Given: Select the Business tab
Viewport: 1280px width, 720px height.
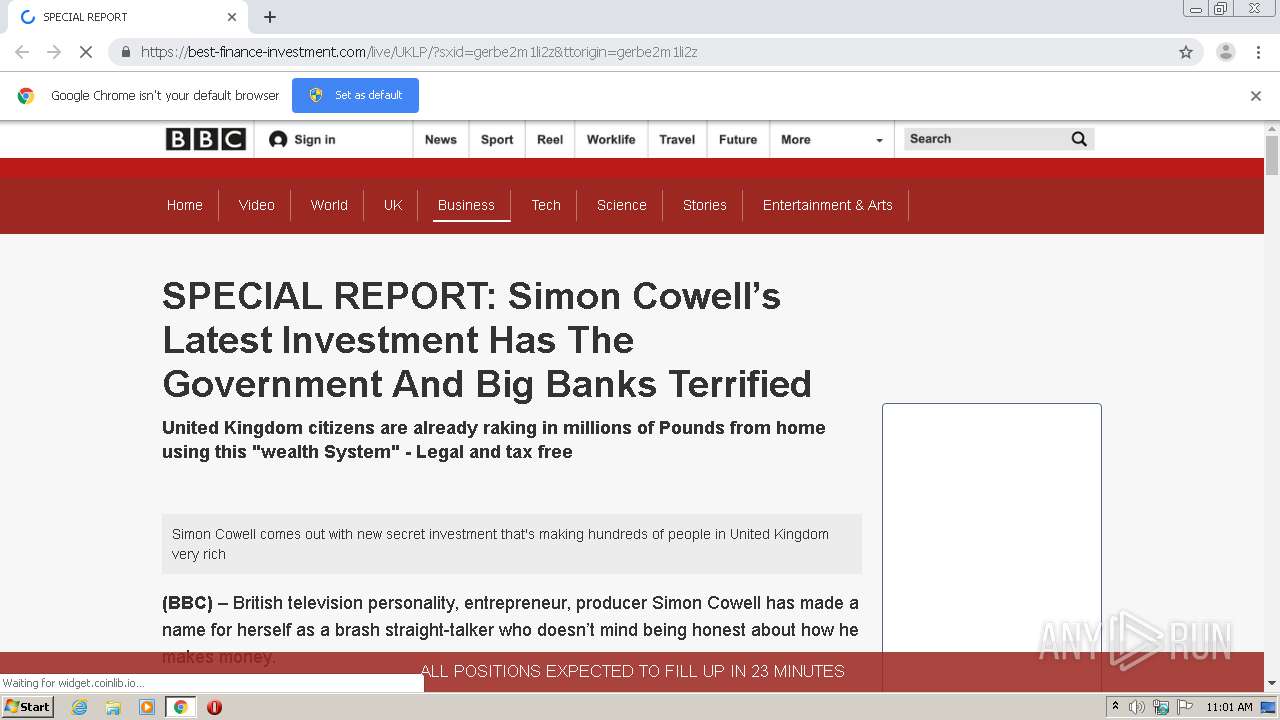Looking at the screenshot, I should (466, 205).
